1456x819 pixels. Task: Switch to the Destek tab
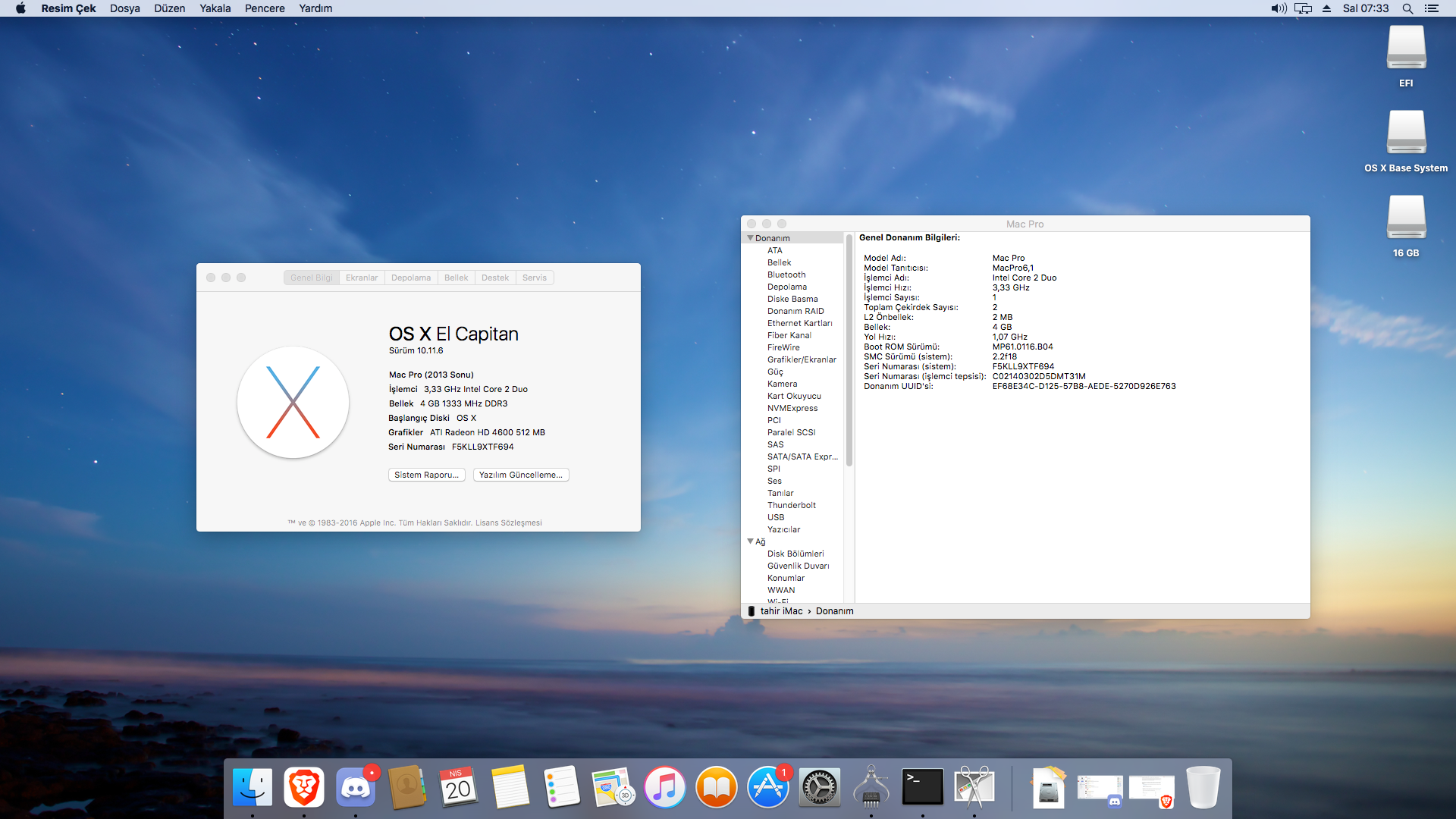pos(495,278)
